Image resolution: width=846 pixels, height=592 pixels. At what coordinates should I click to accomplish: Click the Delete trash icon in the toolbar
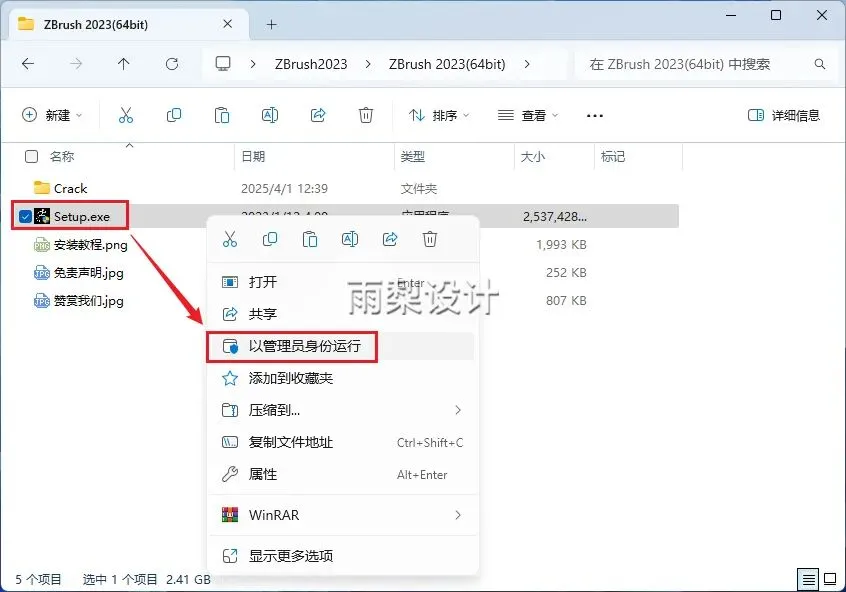click(366, 115)
